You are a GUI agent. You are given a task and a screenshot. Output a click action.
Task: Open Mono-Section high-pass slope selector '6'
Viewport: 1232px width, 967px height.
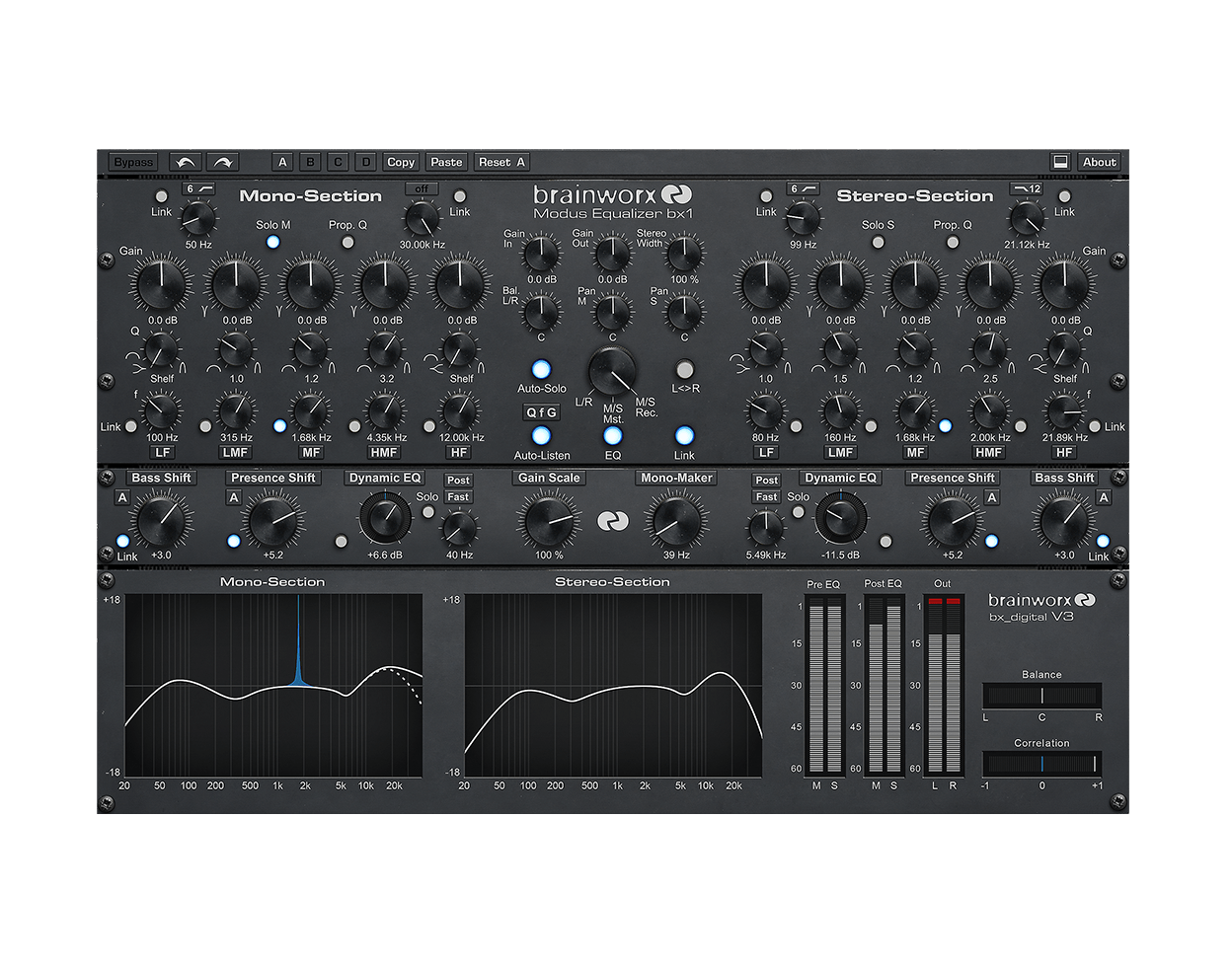[199, 188]
